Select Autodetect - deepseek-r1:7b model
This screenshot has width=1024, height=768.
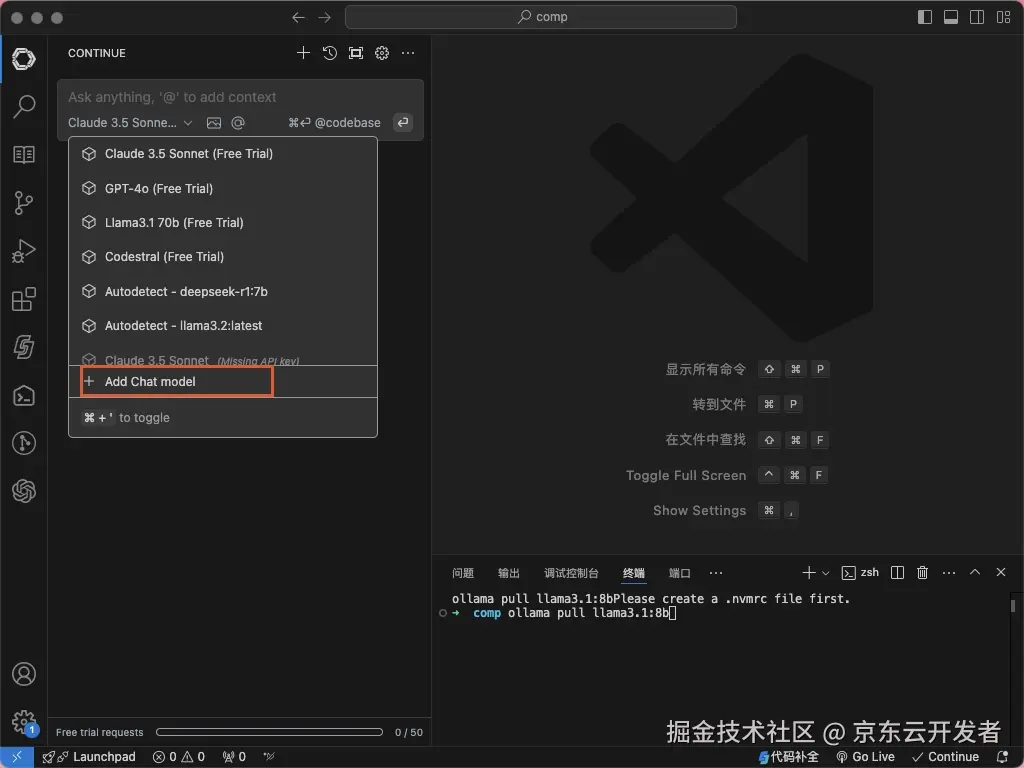click(223, 291)
